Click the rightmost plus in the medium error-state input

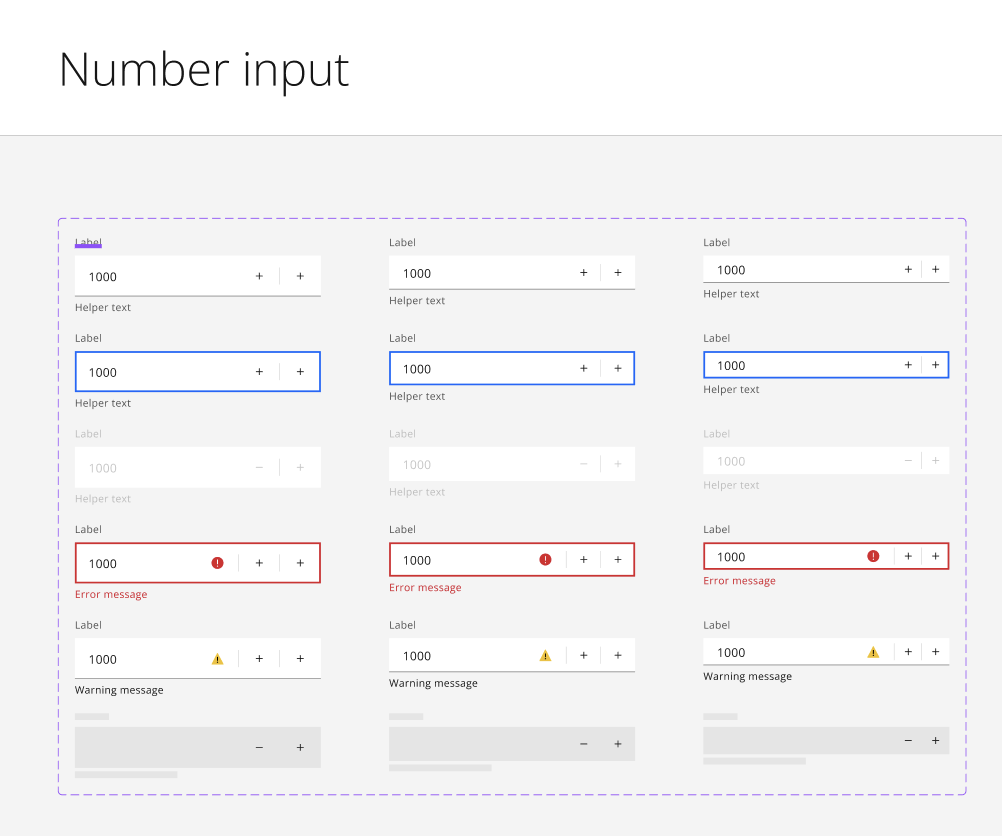618,560
